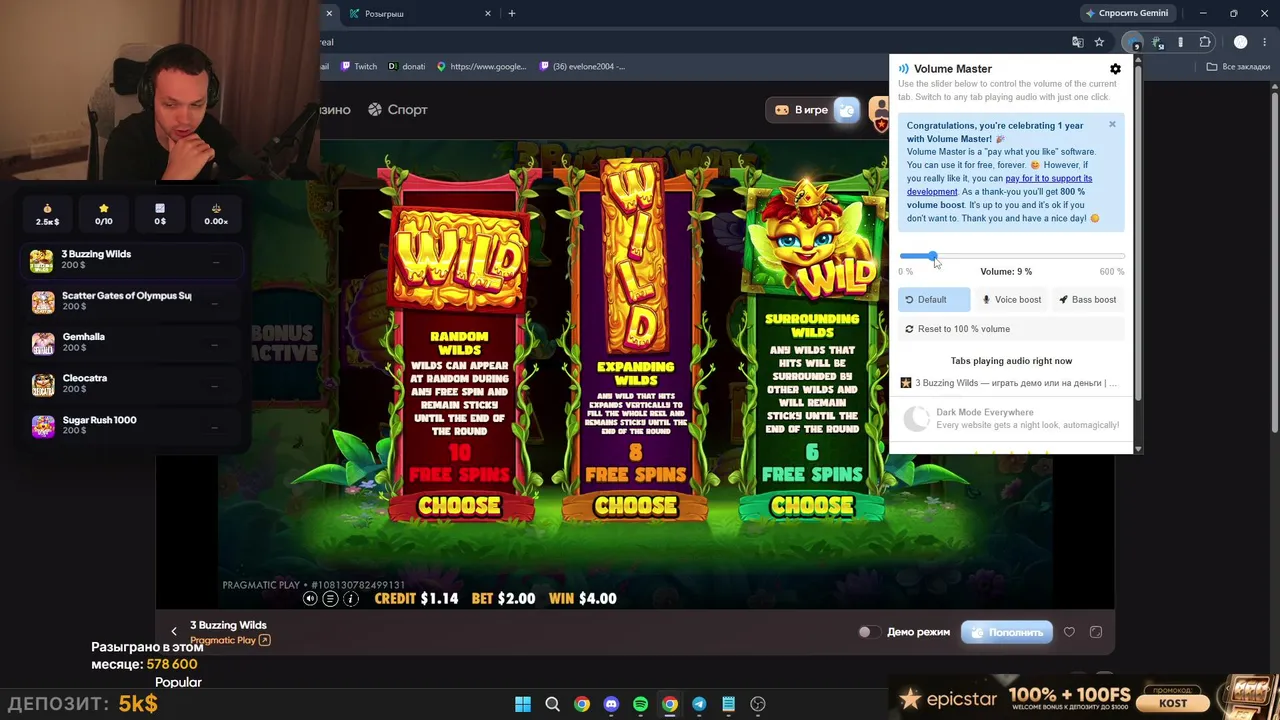Open Telegram from the taskbar
Image resolution: width=1280 pixels, height=720 pixels.
point(699,704)
